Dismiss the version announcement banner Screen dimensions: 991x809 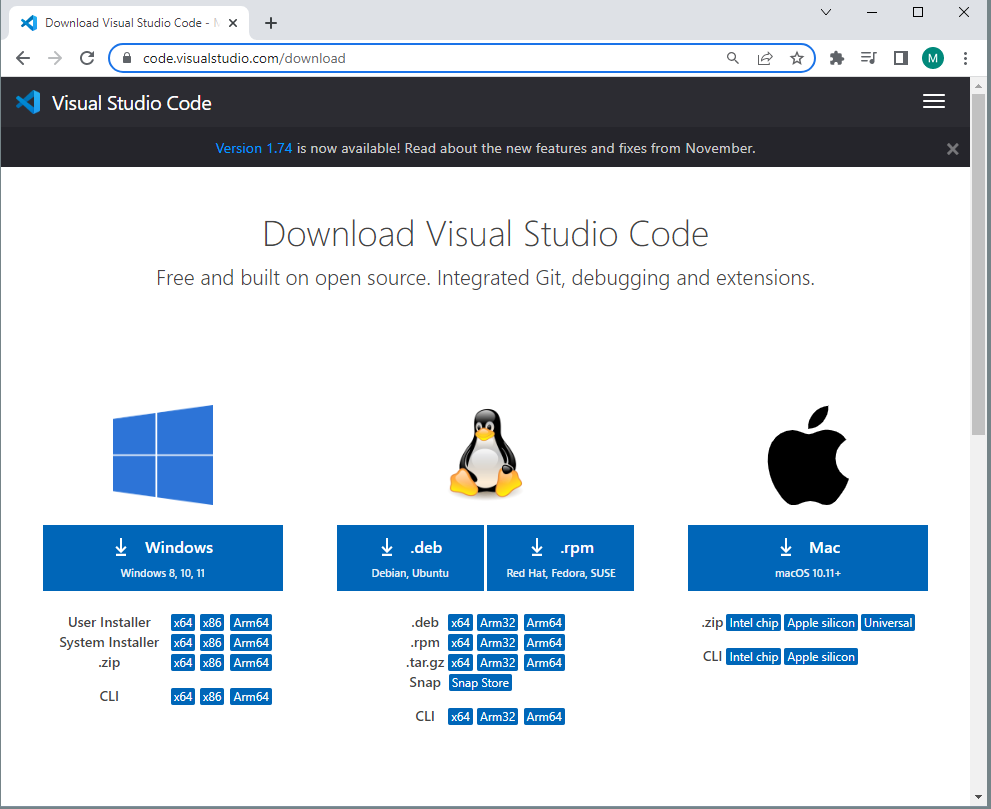(x=952, y=149)
